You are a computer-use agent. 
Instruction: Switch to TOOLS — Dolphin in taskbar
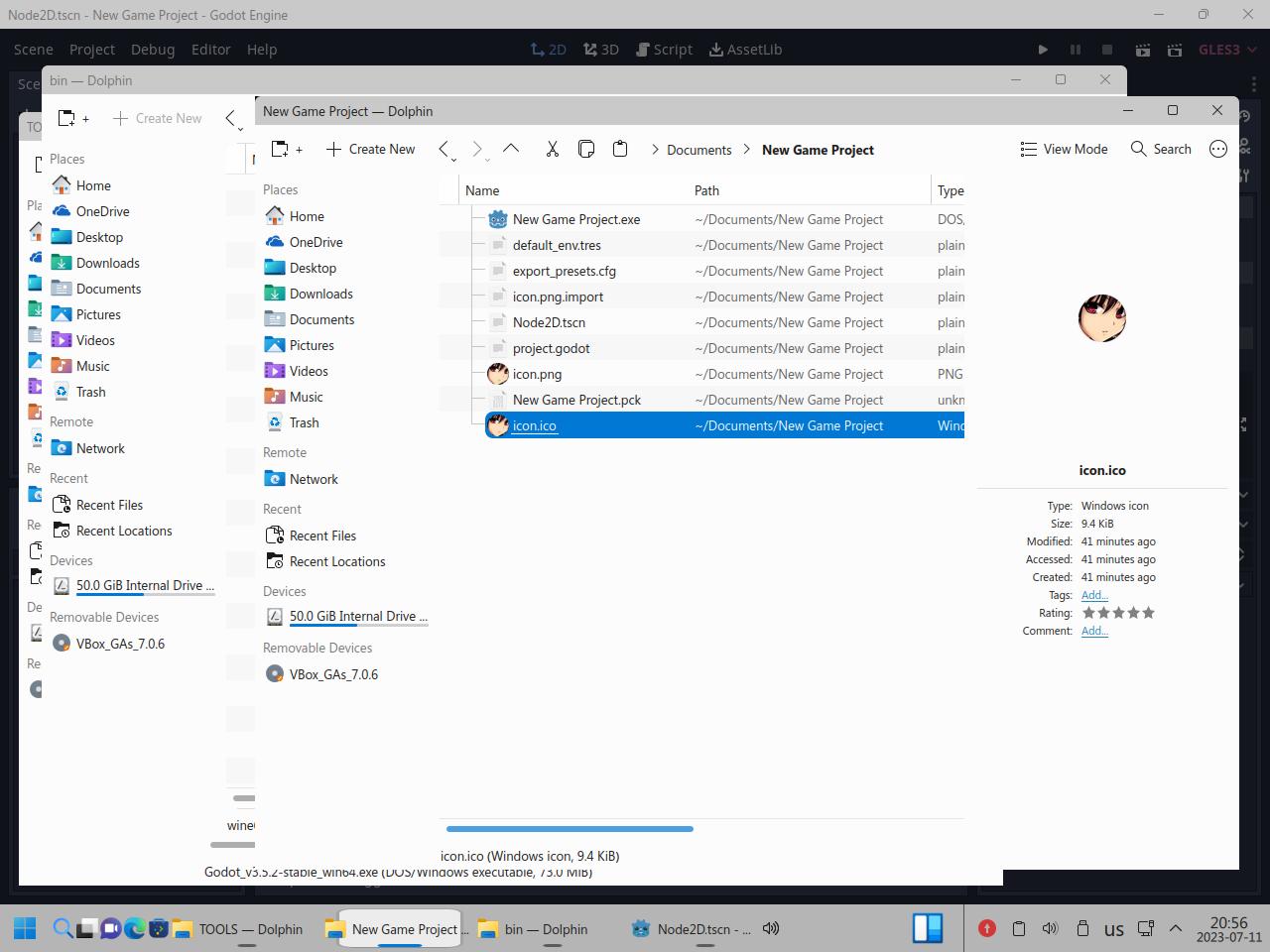coord(238,929)
